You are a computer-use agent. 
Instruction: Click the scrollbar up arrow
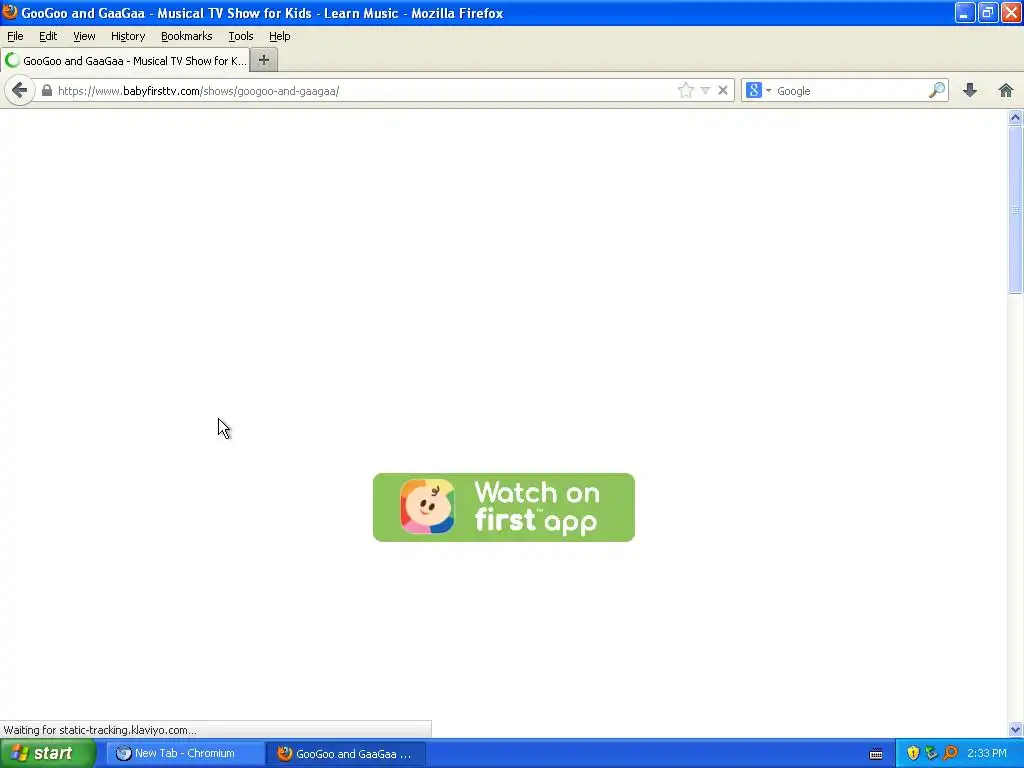click(x=1015, y=118)
